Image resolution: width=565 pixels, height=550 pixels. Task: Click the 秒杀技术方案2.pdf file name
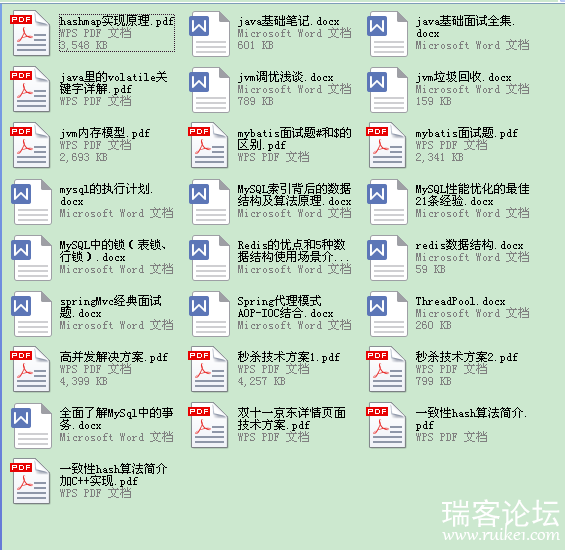pyautogui.click(x=467, y=357)
